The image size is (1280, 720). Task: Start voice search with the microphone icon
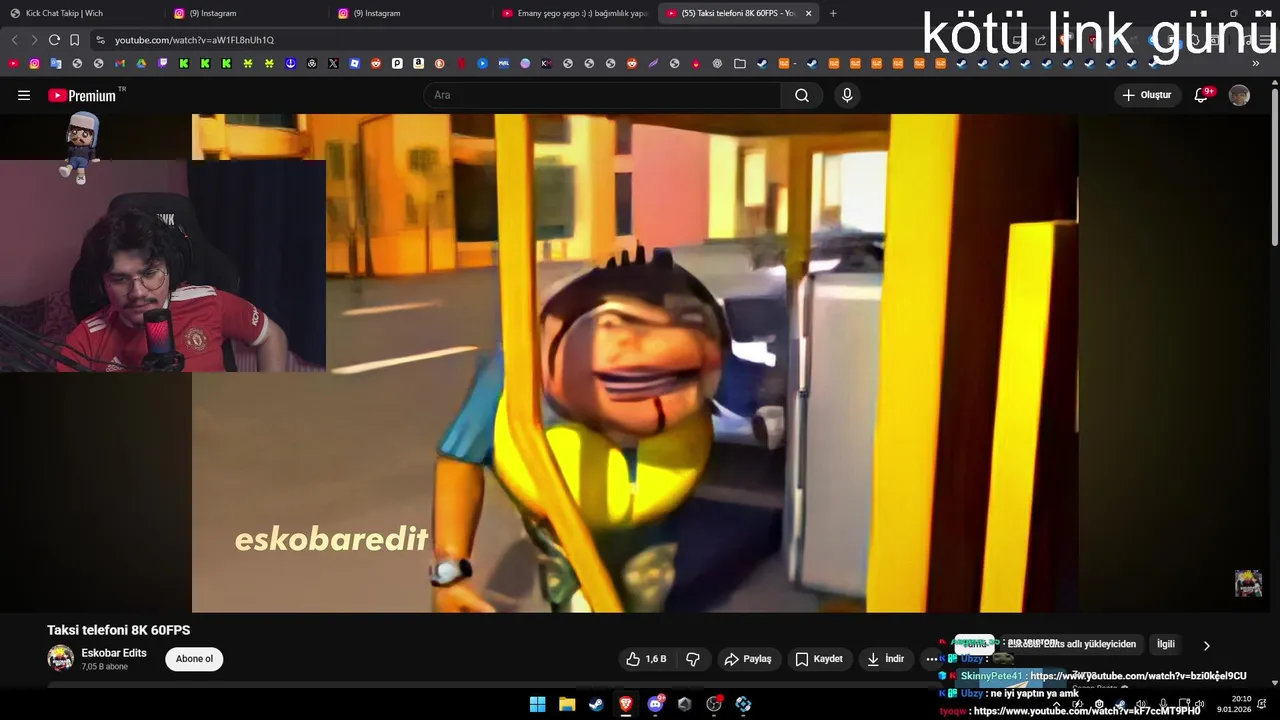coord(847,95)
